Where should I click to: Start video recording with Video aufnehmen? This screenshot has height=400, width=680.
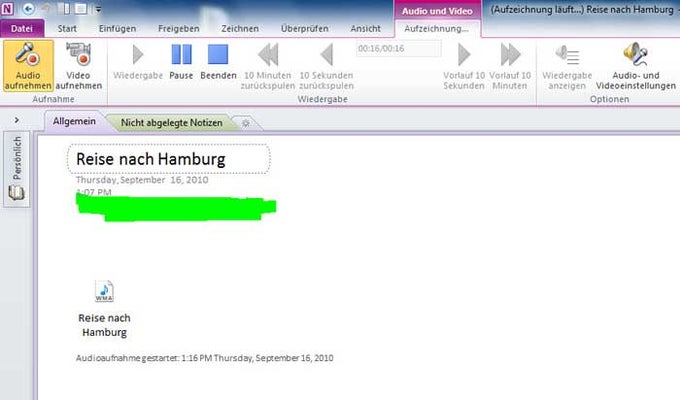point(78,66)
